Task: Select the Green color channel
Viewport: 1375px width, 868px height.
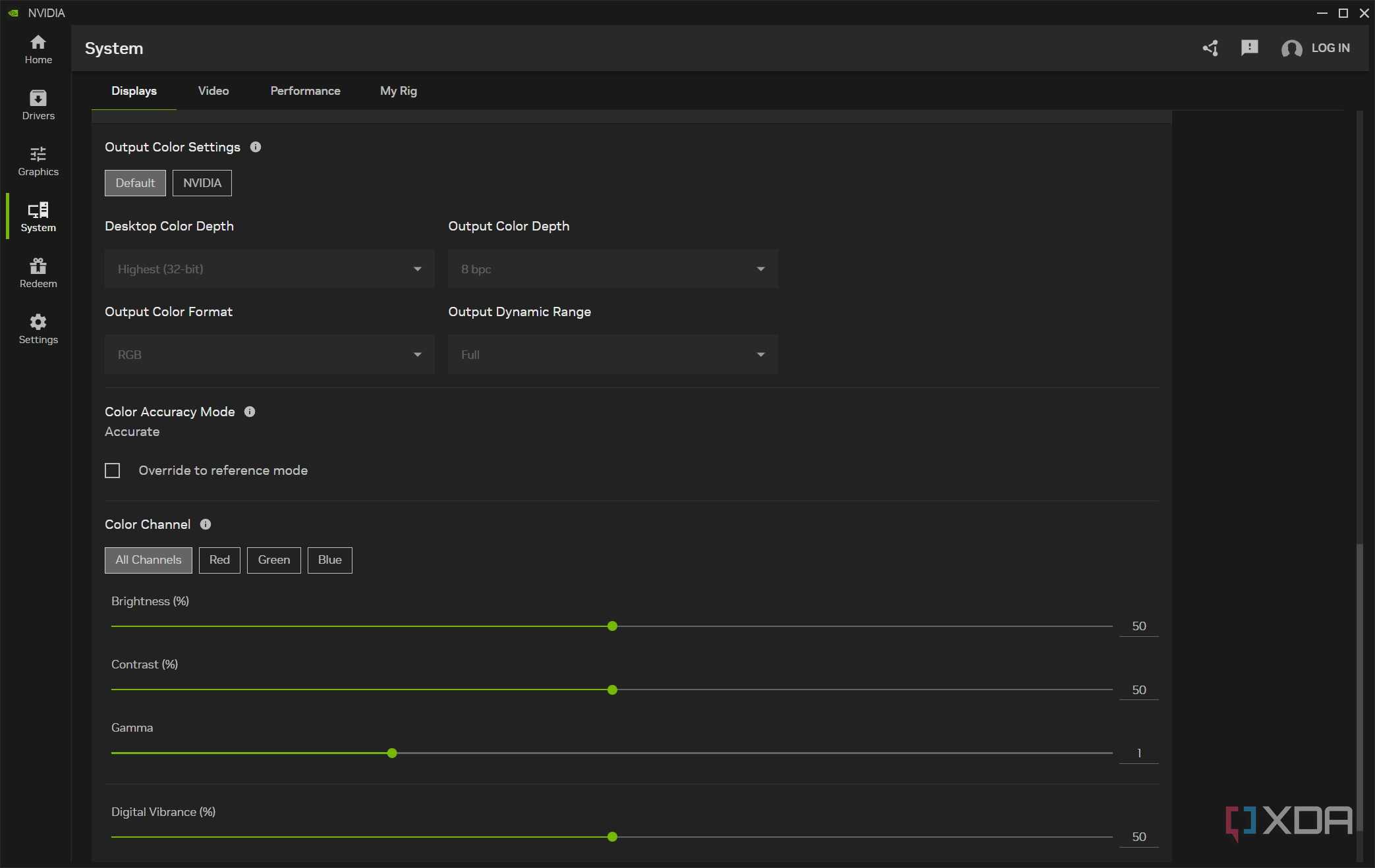Action: [274, 560]
